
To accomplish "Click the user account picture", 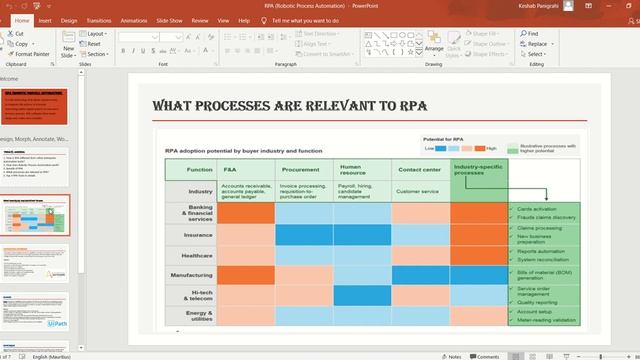I will pos(568,6).
